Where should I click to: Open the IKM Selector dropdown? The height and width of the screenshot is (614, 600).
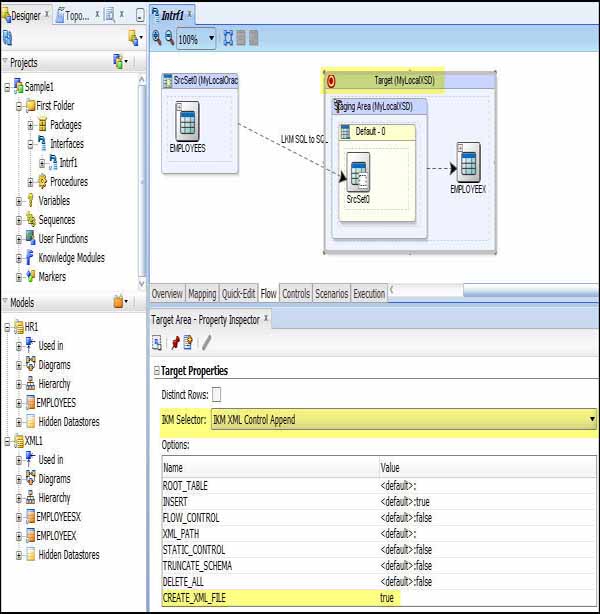click(592, 419)
